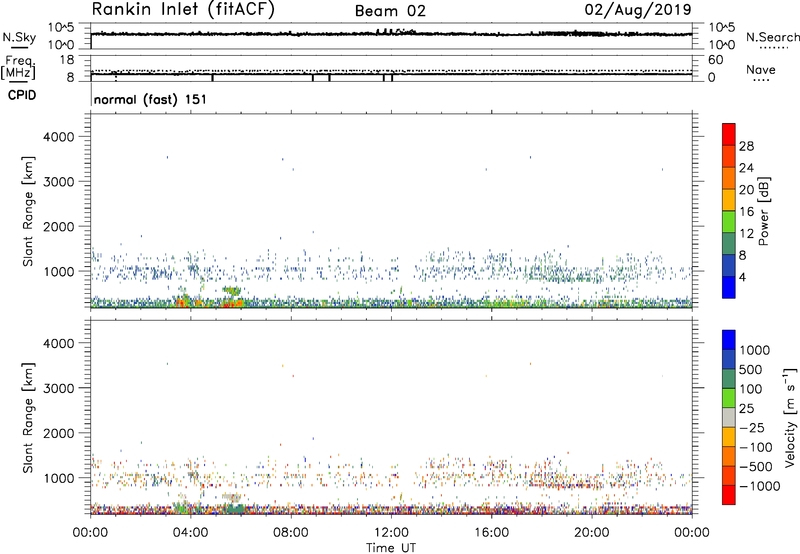Click the '2000' tick of velocity panel
The width and height of the screenshot is (800, 554).
[x=58, y=433]
